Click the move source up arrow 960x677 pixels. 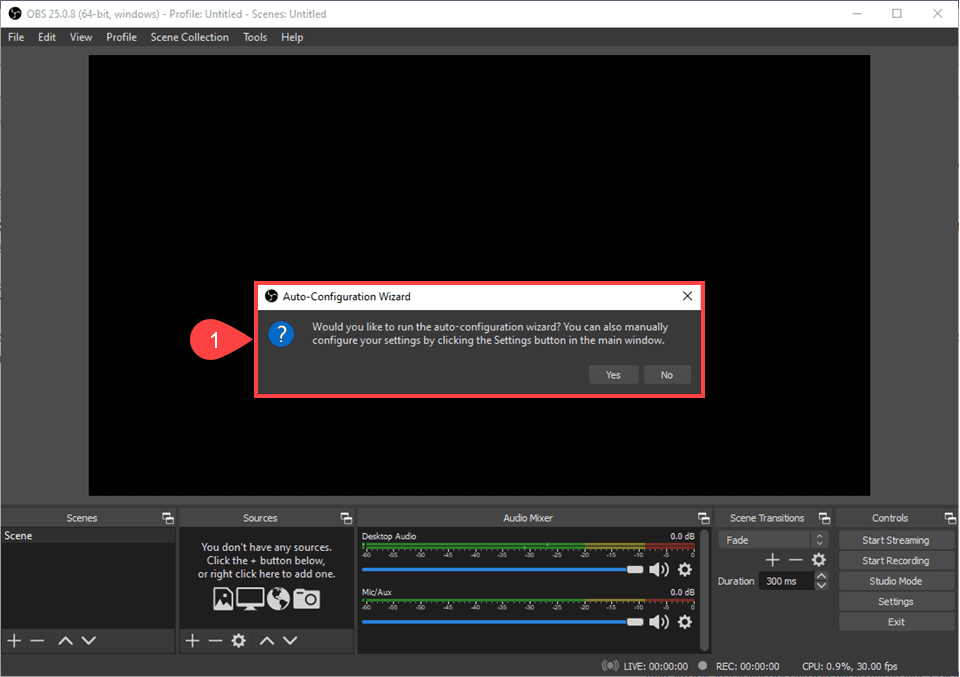coord(266,641)
